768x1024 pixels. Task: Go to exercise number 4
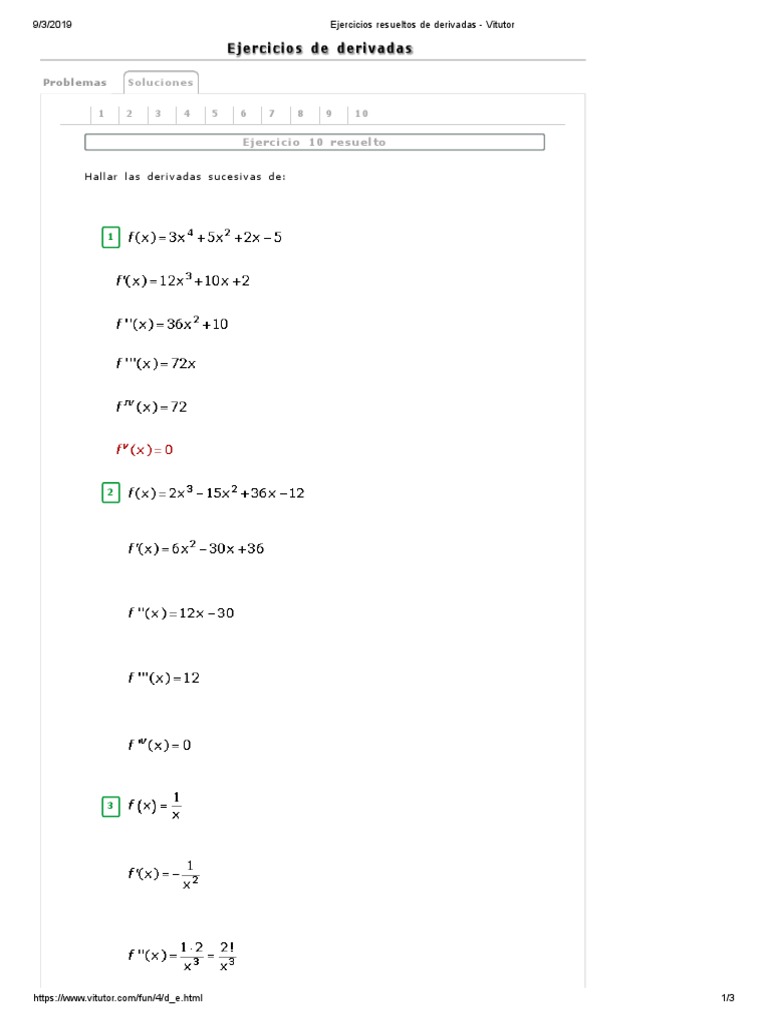[x=187, y=114]
